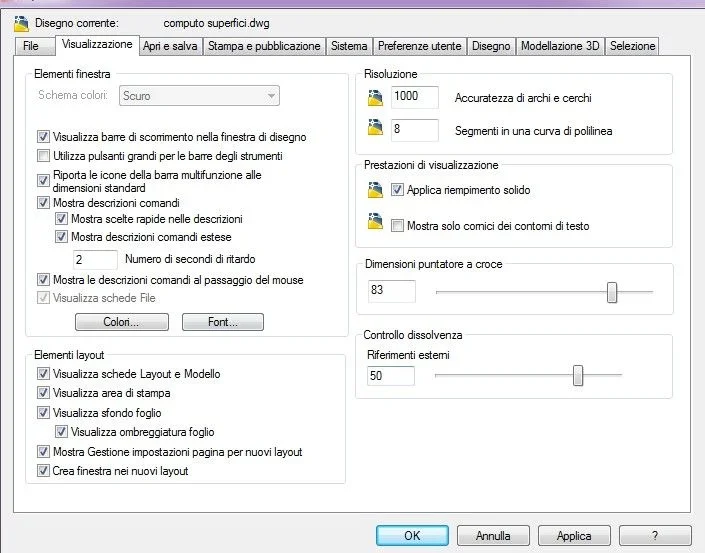
Task: Click the drawing icon beside Segmenti in una curva
Action: point(375,128)
